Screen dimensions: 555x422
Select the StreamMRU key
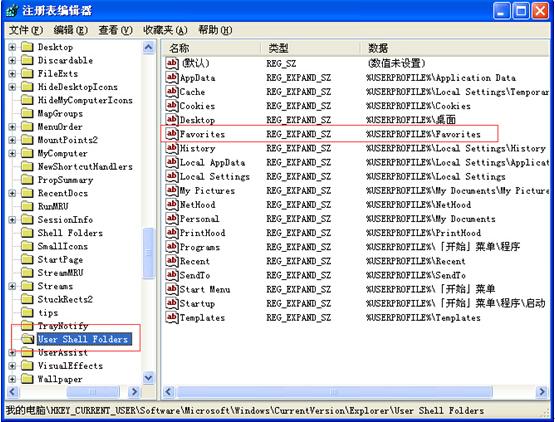point(61,273)
